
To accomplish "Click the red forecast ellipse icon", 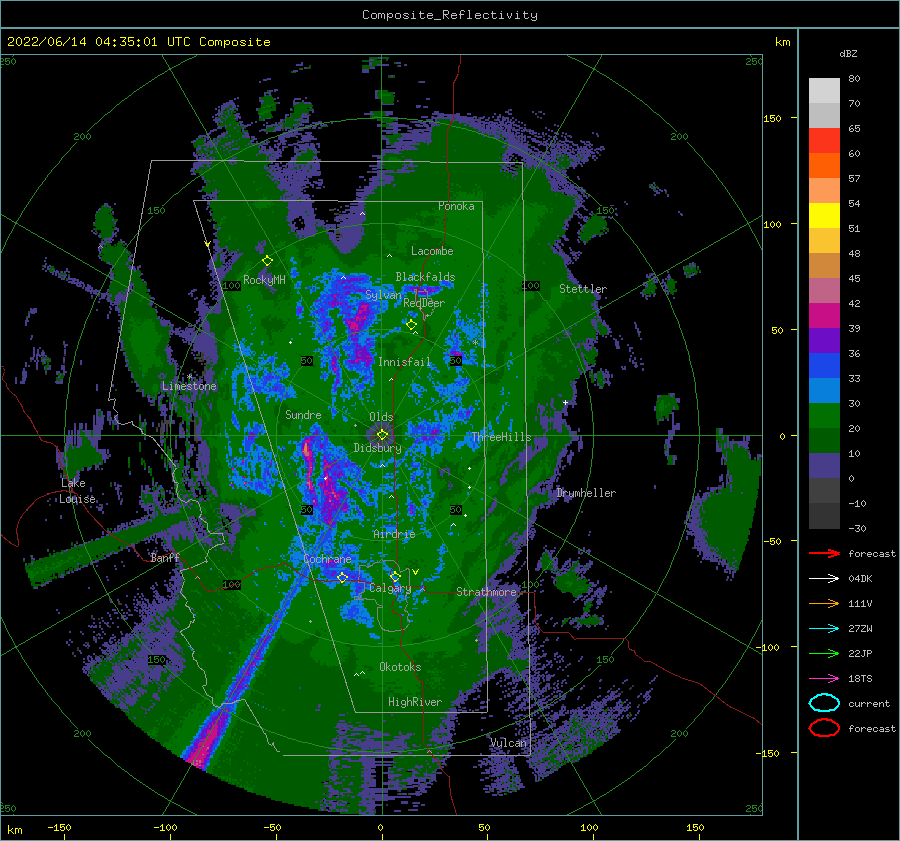I will coord(824,728).
